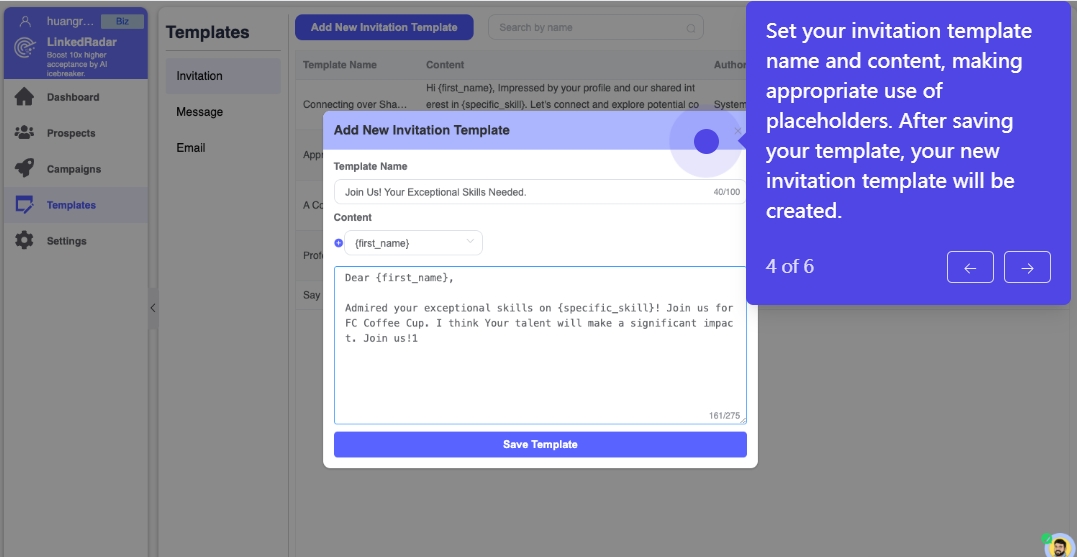The height and width of the screenshot is (557, 1077).
Task: Select the Email templates tab
Action: [191, 148]
